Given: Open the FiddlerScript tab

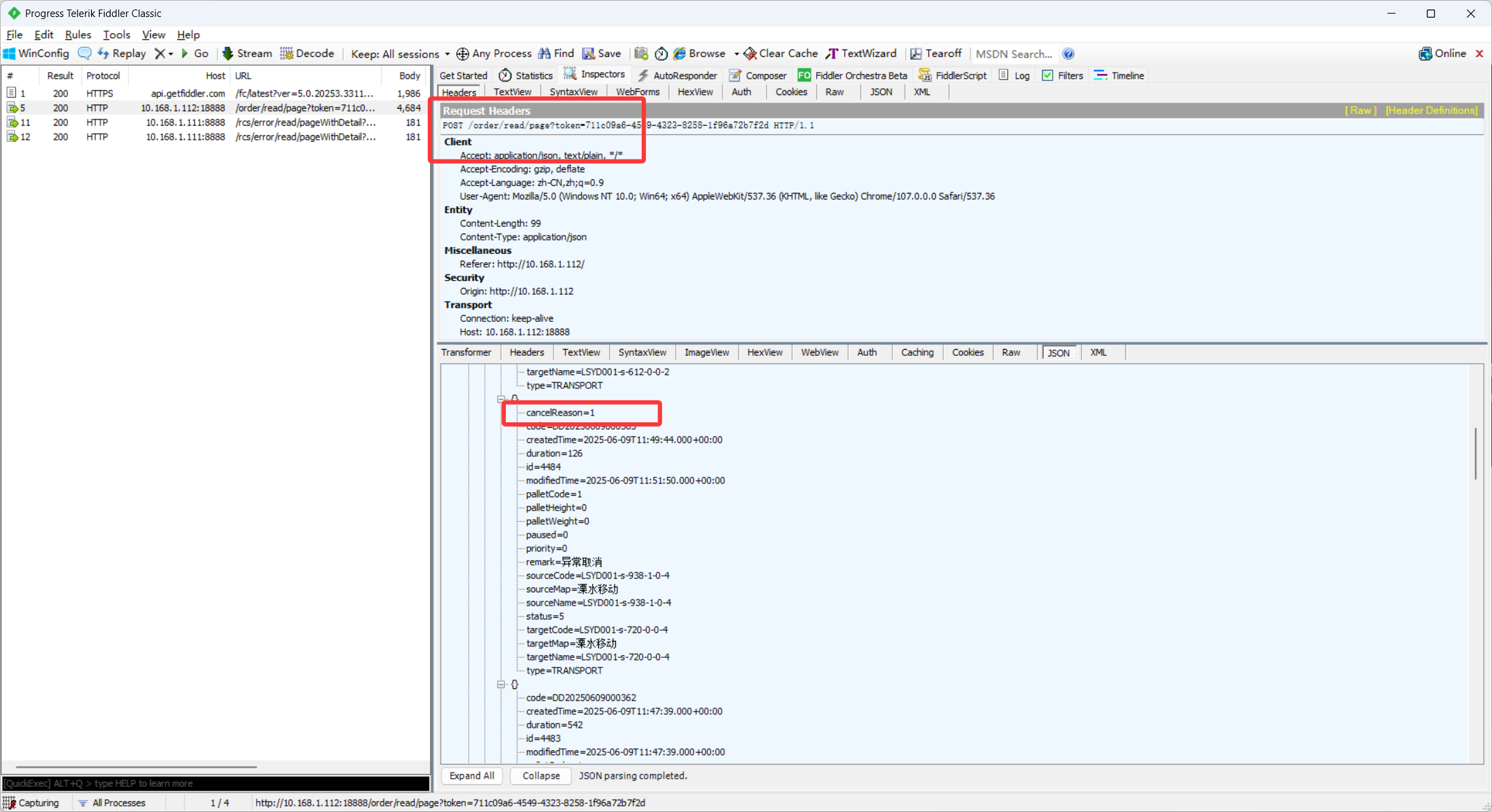Looking at the screenshot, I should [x=953, y=75].
